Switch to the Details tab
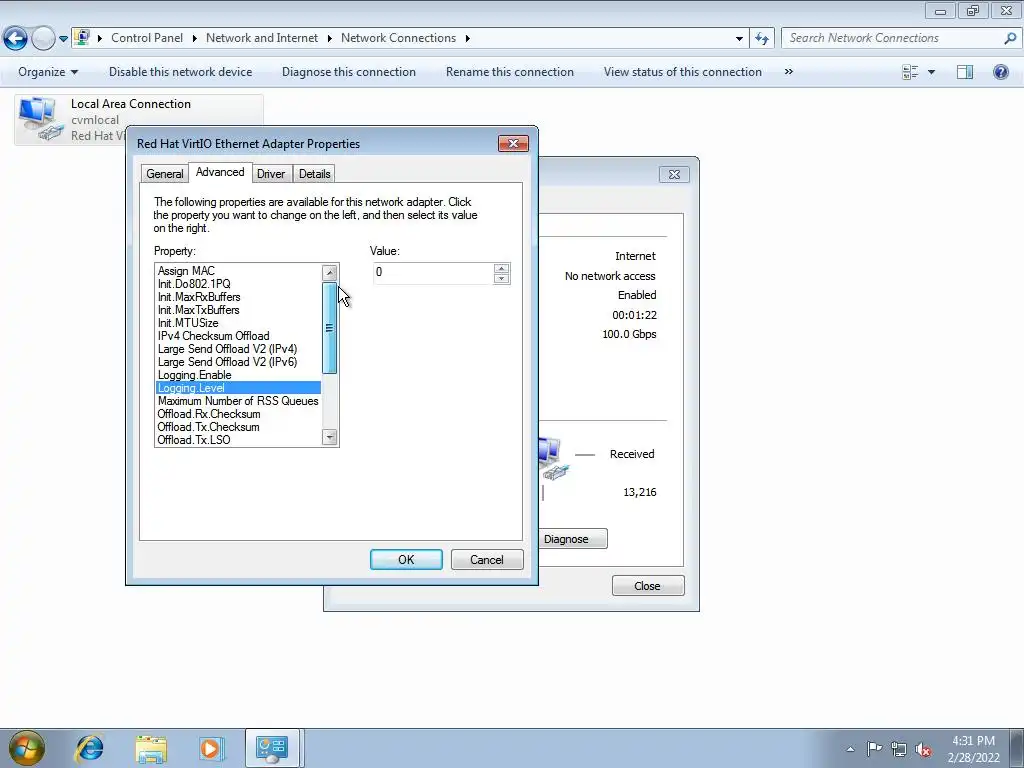Viewport: 1024px width, 768px height. (x=314, y=174)
